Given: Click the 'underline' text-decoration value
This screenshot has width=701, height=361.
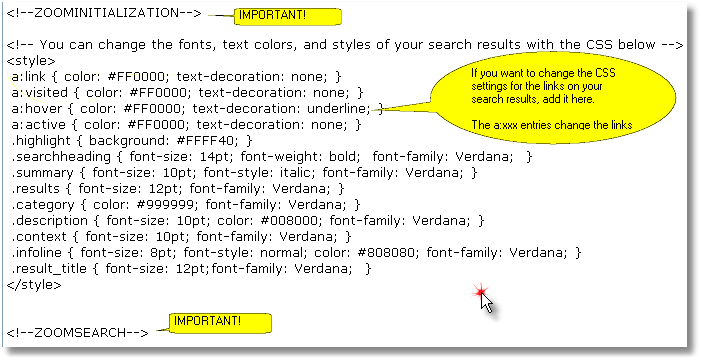Looking at the screenshot, I should (x=338, y=108).
